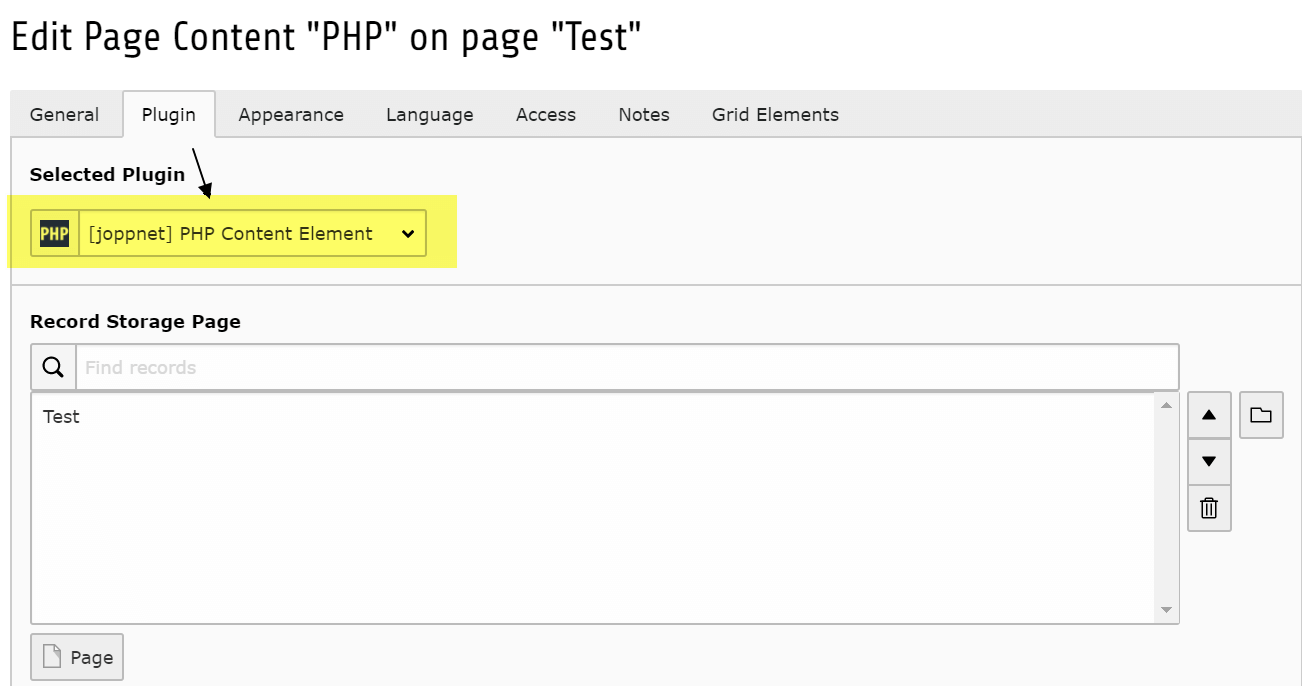Viewport: 1302px width, 686px height.
Task: Click the PHP plugin icon
Action: (x=54, y=234)
